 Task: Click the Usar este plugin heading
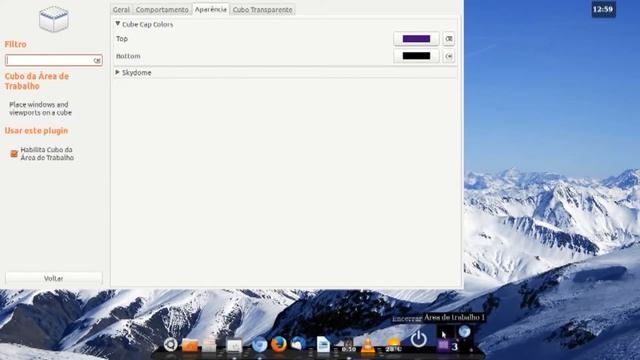pyautogui.click(x=36, y=131)
